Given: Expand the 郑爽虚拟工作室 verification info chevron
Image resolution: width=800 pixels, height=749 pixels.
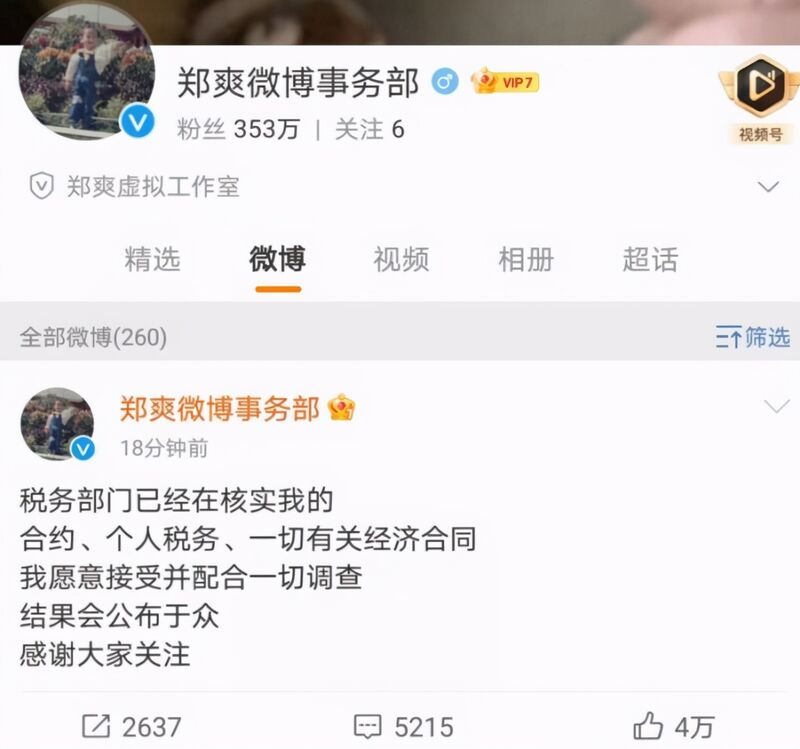Looking at the screenshot, I should tap(768, 186).
